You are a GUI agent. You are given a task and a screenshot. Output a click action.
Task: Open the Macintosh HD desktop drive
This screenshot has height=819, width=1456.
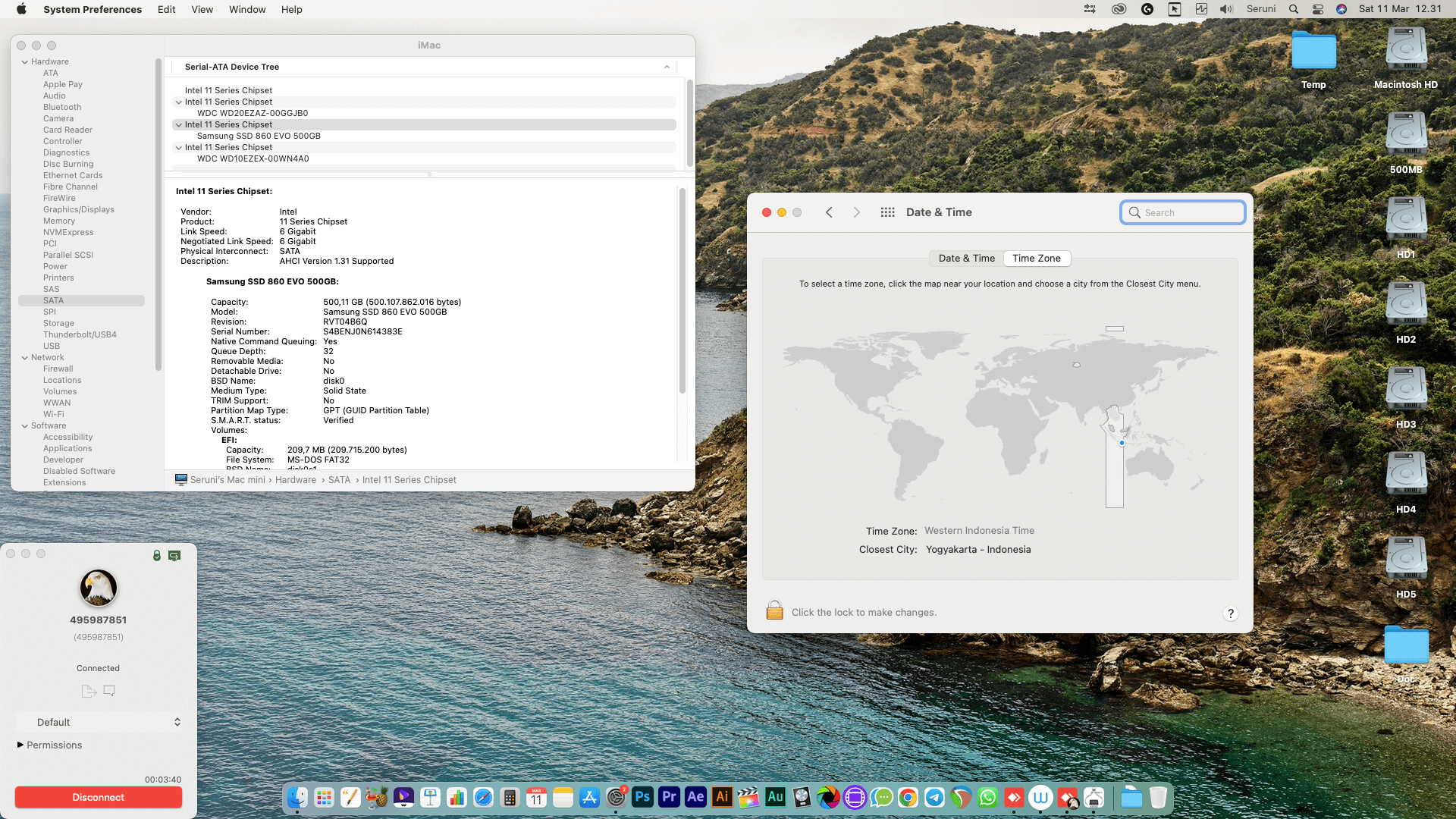point(1406,59)
